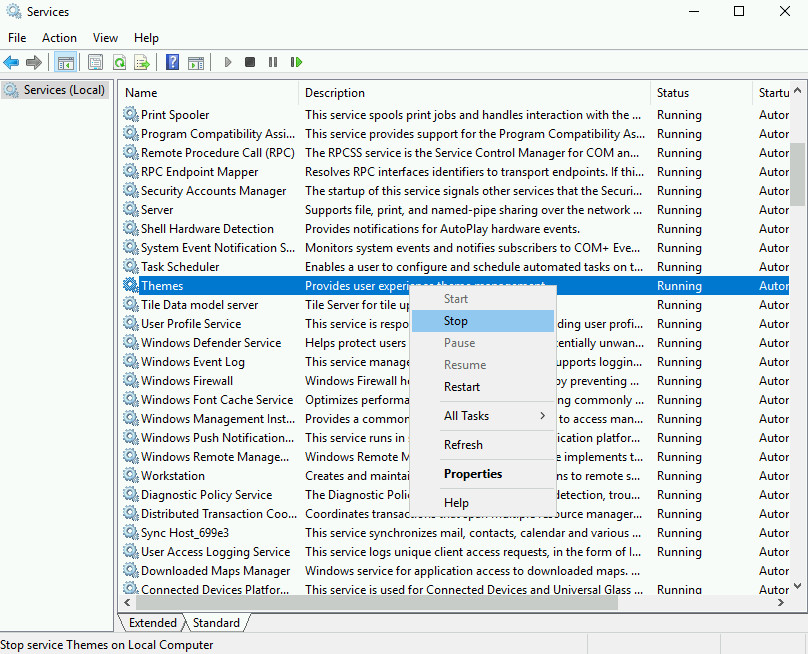Click the Running status of Windows Firewall
The image size is (808, 654).
(679, 381)
